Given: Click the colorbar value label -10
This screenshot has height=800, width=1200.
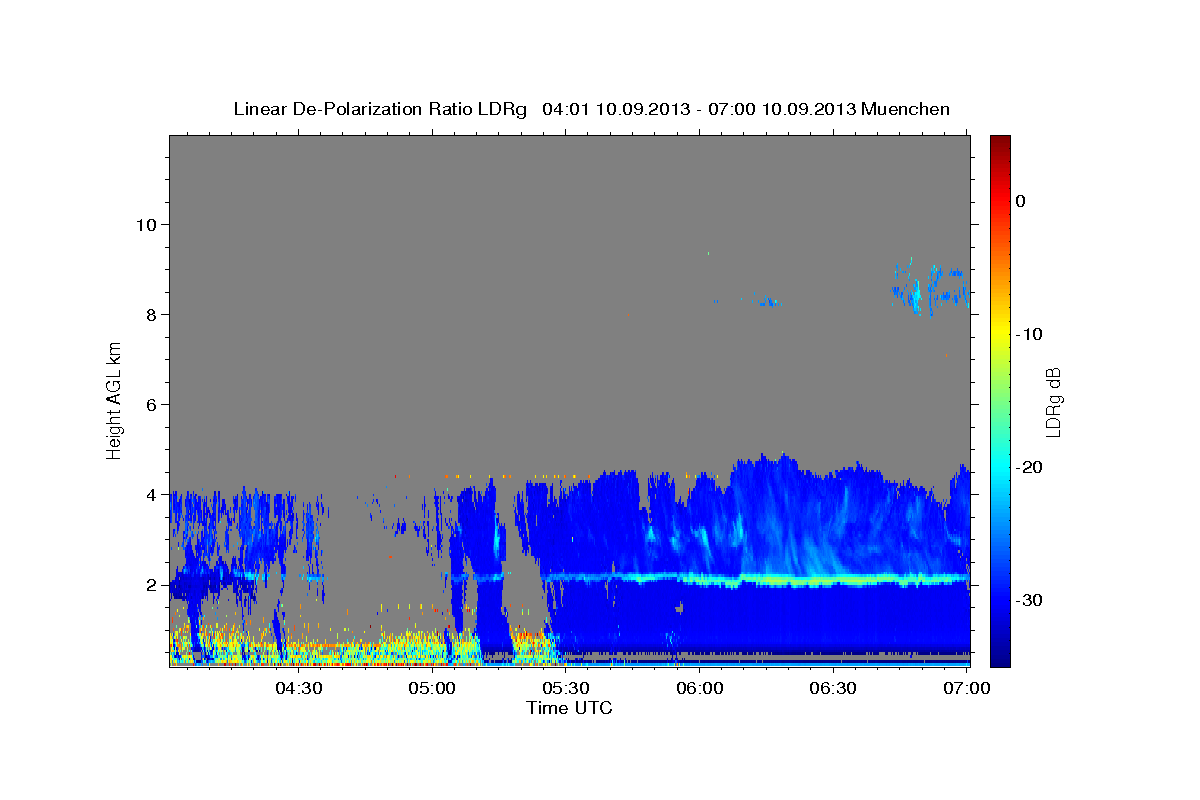Looking at the screenshot, I should [x=1031, y=334].
